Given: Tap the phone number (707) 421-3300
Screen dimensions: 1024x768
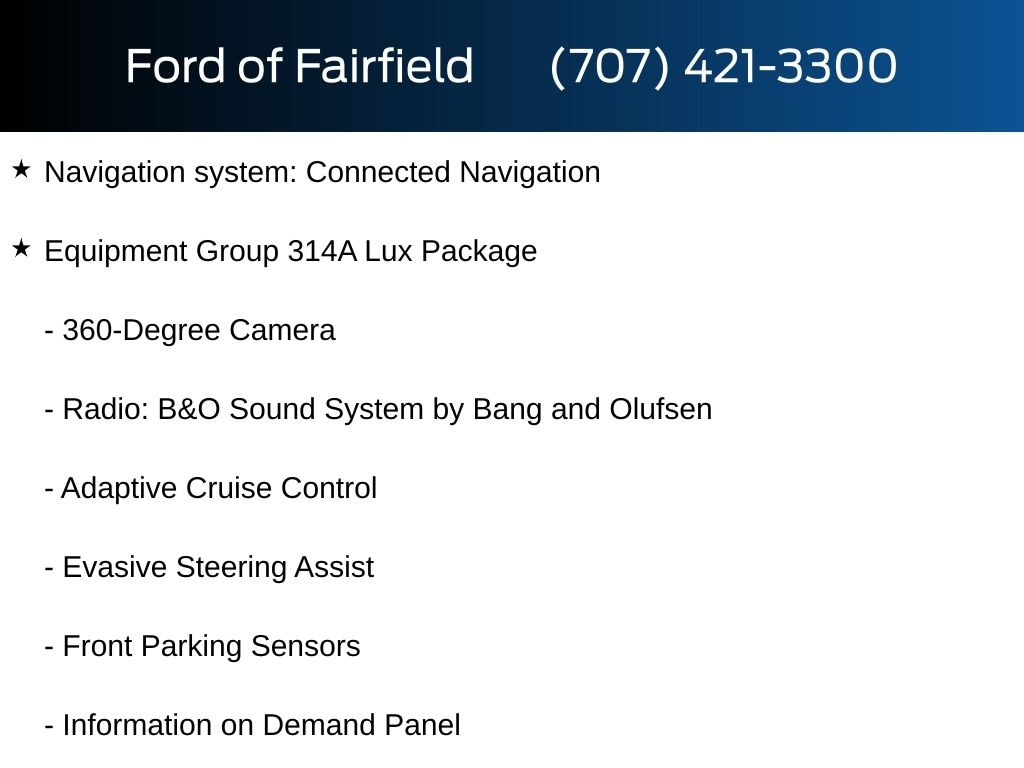Looking at the screenshot, I should pyautogui.click(x=723, y=67).
